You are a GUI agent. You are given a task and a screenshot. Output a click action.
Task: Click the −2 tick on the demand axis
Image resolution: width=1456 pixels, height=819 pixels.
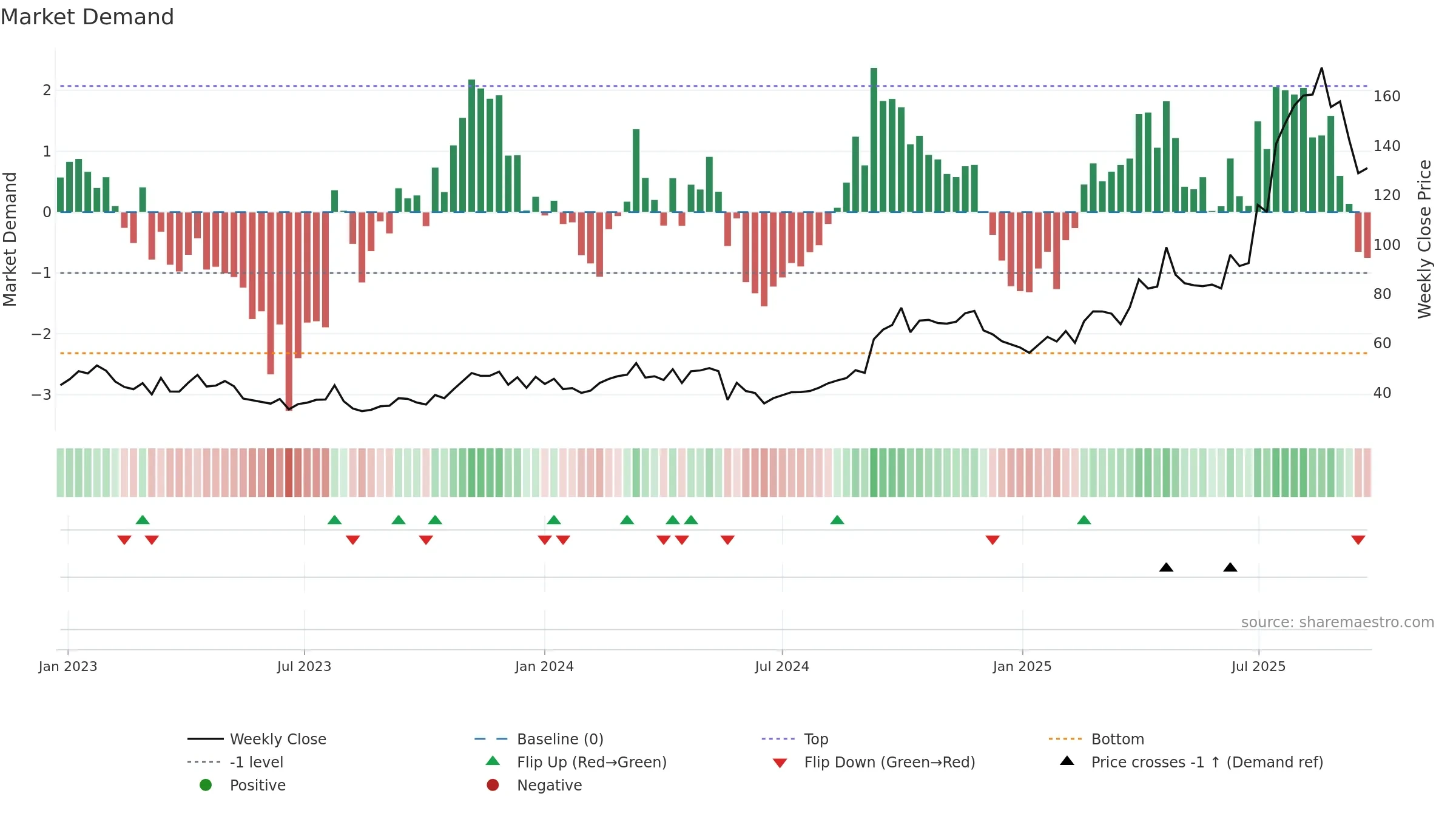41,334
